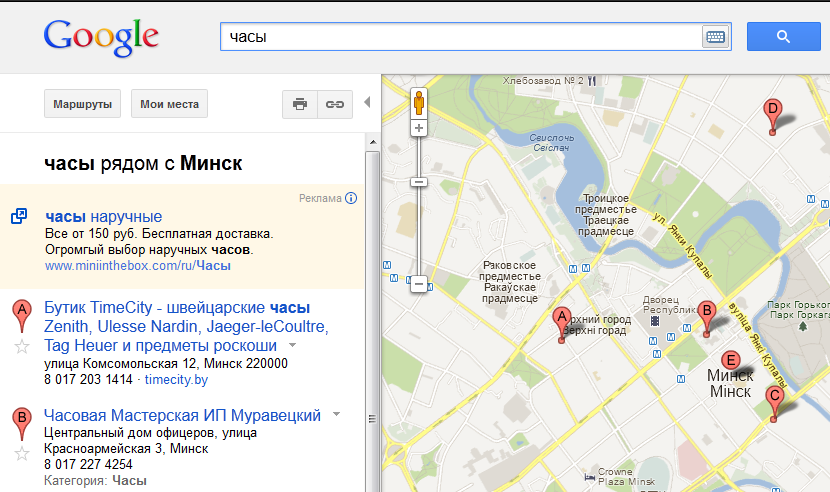Screen dimensions: 830x492
Task: Zoom in with the plus button
Action: [x=419, y=128]
